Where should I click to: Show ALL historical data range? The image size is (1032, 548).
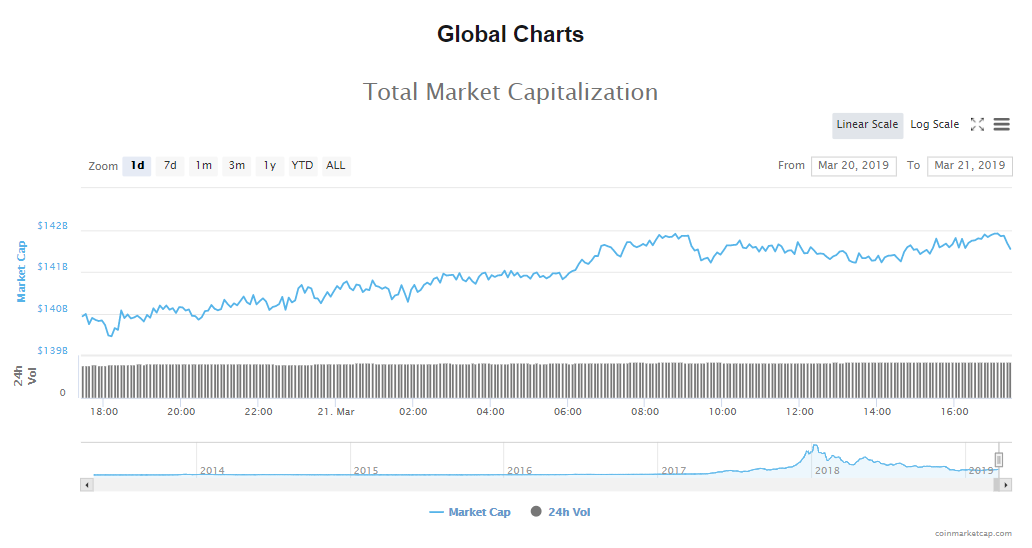(x=336, y=166)
